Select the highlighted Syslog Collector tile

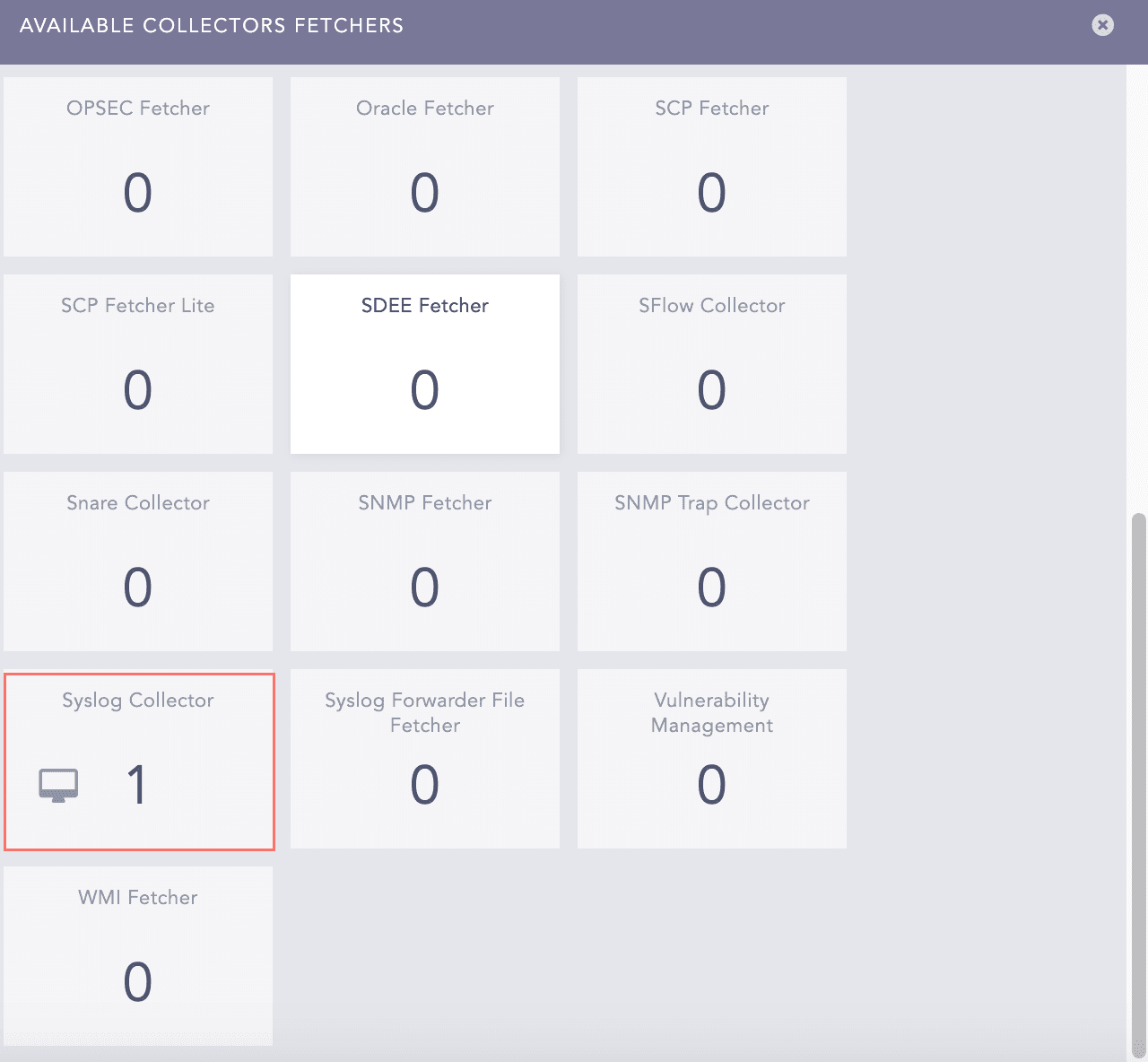[138, 759]
